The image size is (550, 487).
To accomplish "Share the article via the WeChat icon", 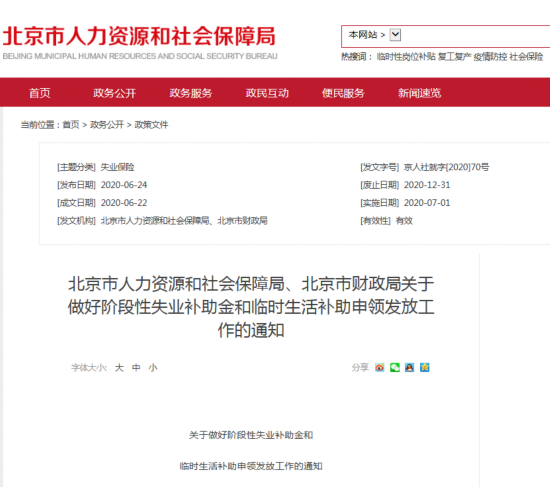I will coord(395,367).
